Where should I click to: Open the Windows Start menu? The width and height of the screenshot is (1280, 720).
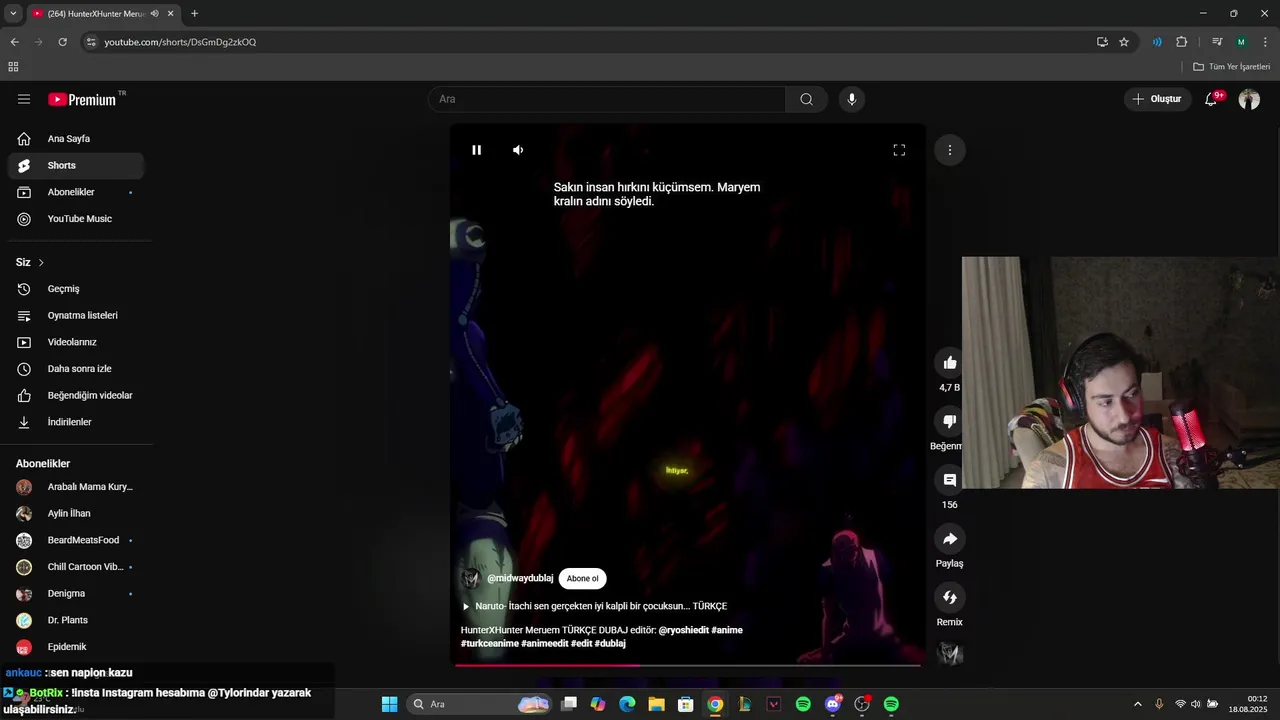pos(390,704)
